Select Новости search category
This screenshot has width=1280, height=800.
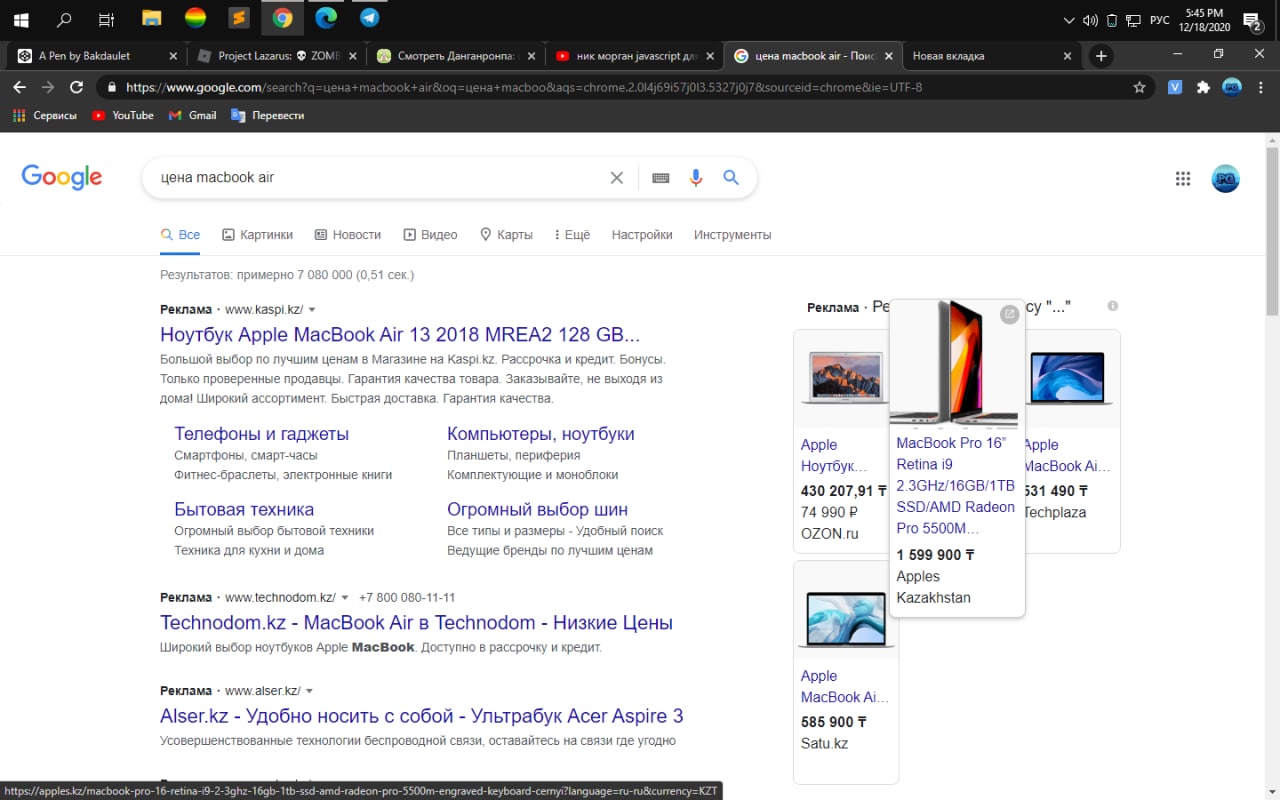click(348, 235)
